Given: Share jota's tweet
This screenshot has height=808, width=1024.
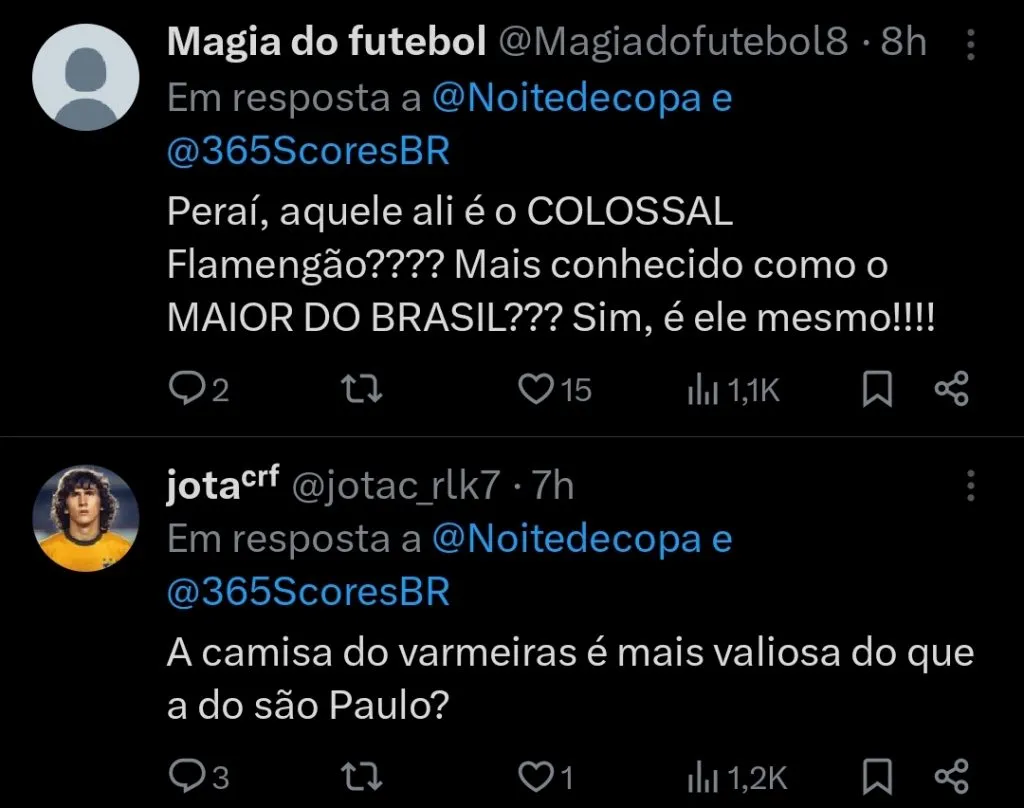Looking at the screenshot, I should [x=951, y=775].
